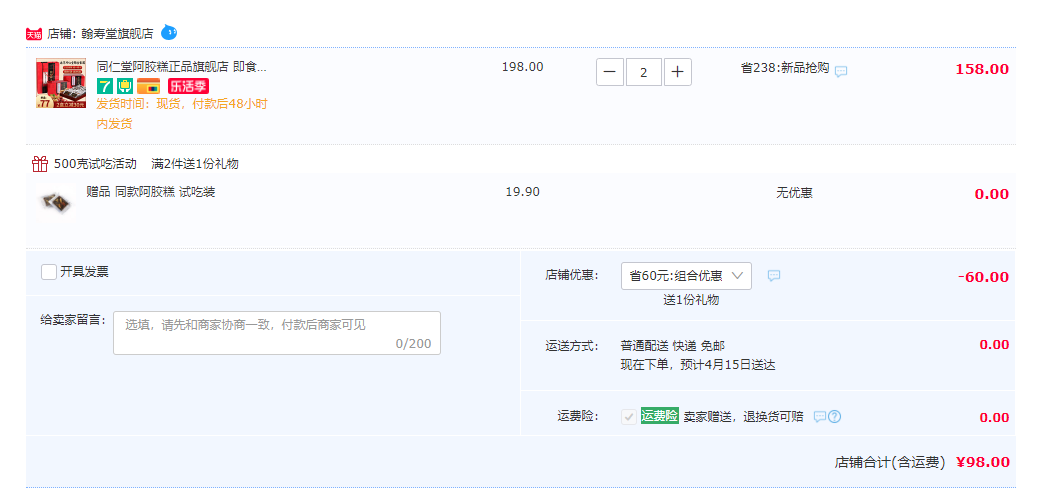Open comment bubble icon beside 省238:新品抢购
The image size is (1038, 488).
(841, 71)
